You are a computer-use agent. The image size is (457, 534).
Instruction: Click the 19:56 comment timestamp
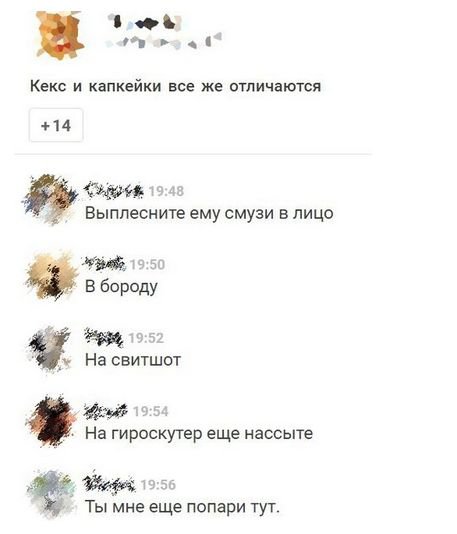(x=158, y=485)
